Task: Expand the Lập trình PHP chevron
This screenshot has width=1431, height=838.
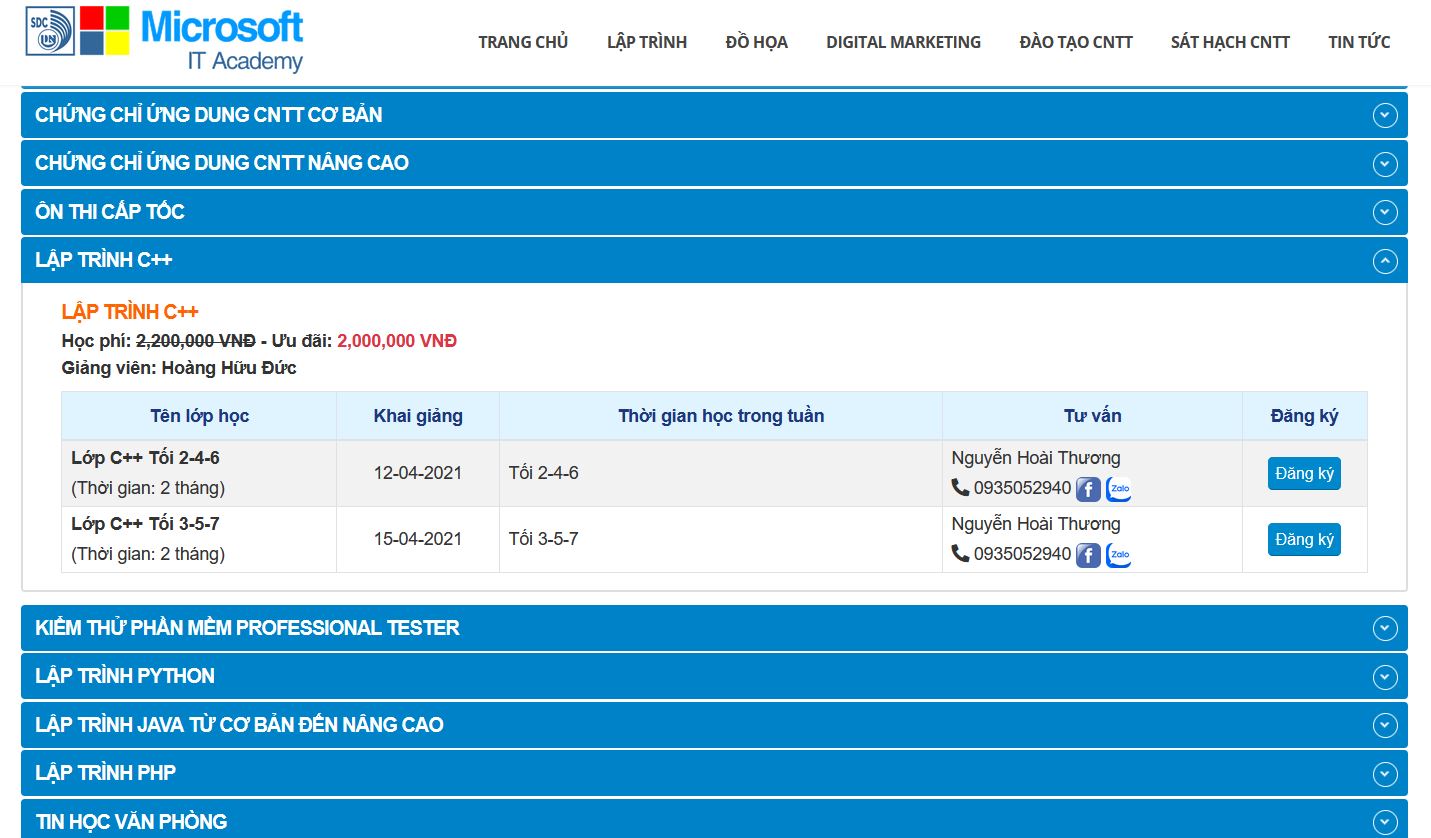Action: click(1385, 774)
